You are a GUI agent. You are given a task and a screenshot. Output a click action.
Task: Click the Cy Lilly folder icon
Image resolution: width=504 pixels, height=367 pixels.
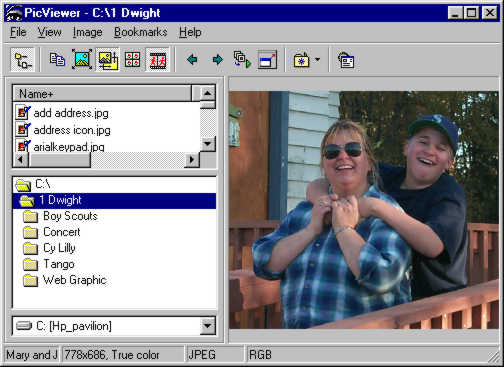(31, 248)
